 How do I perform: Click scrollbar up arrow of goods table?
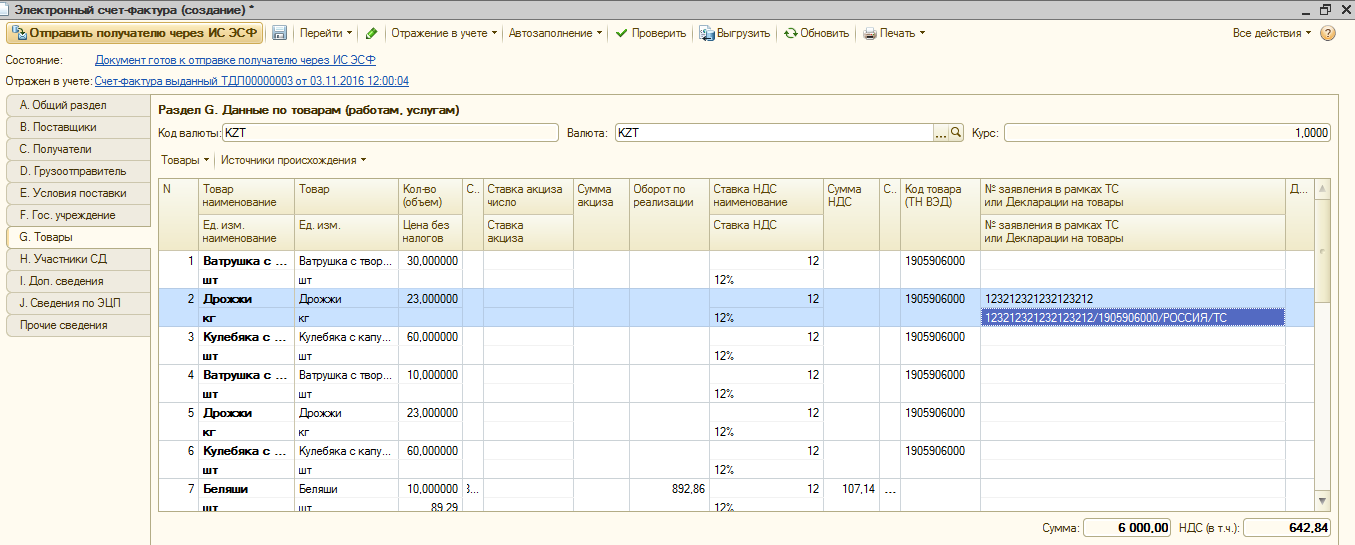click(x=1323, y=188)
